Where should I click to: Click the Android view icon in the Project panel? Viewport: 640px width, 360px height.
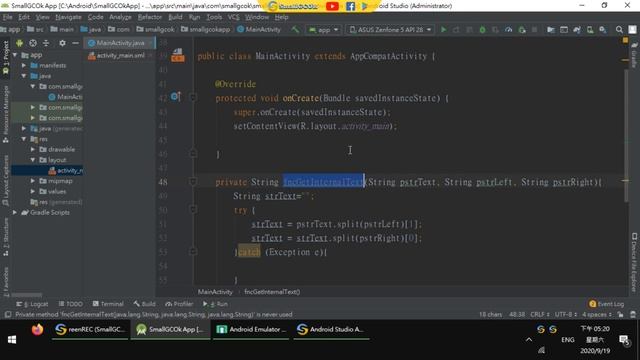[19, 43]
